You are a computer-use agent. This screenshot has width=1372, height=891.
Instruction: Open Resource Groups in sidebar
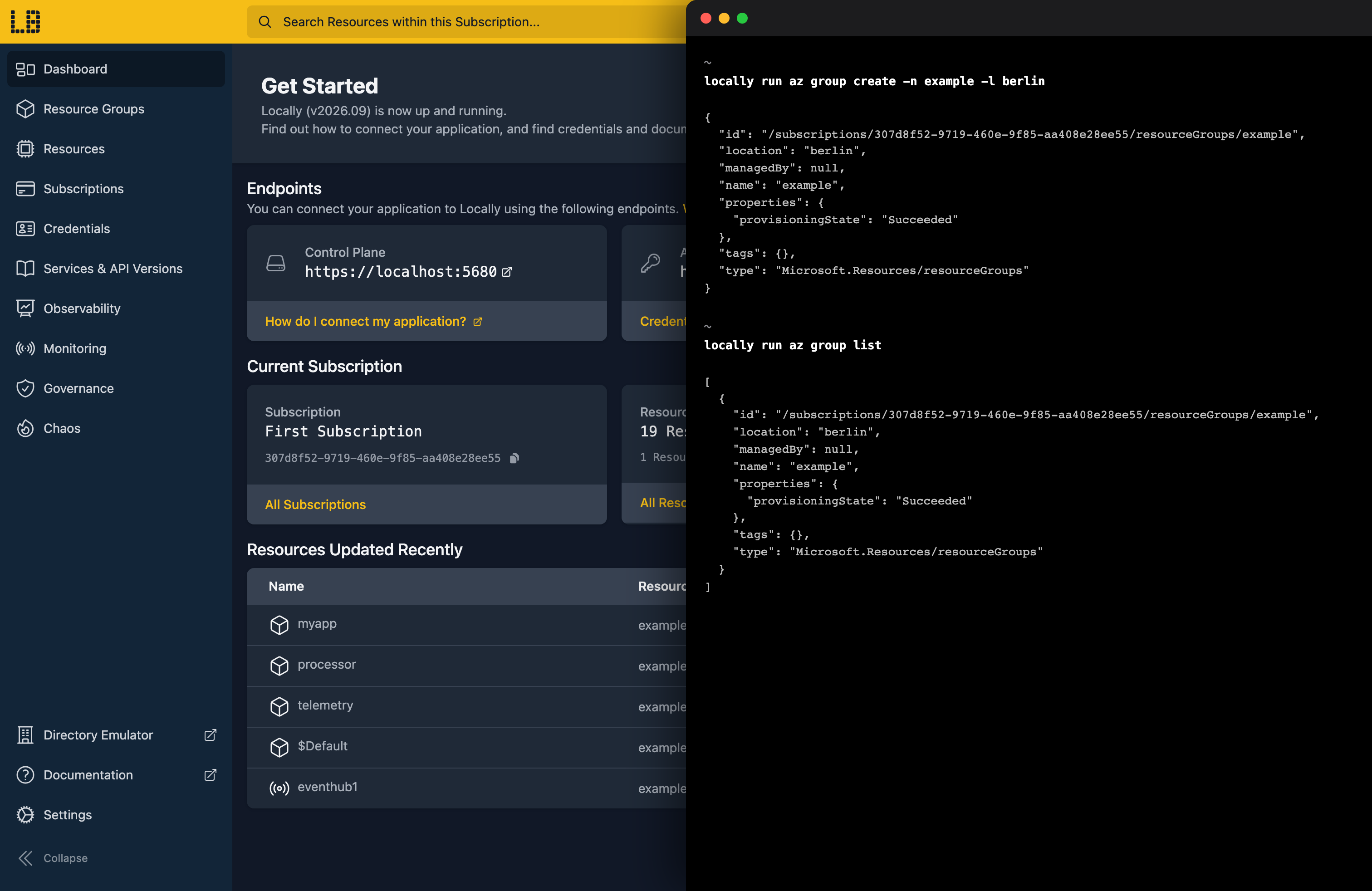coord(116,109)
